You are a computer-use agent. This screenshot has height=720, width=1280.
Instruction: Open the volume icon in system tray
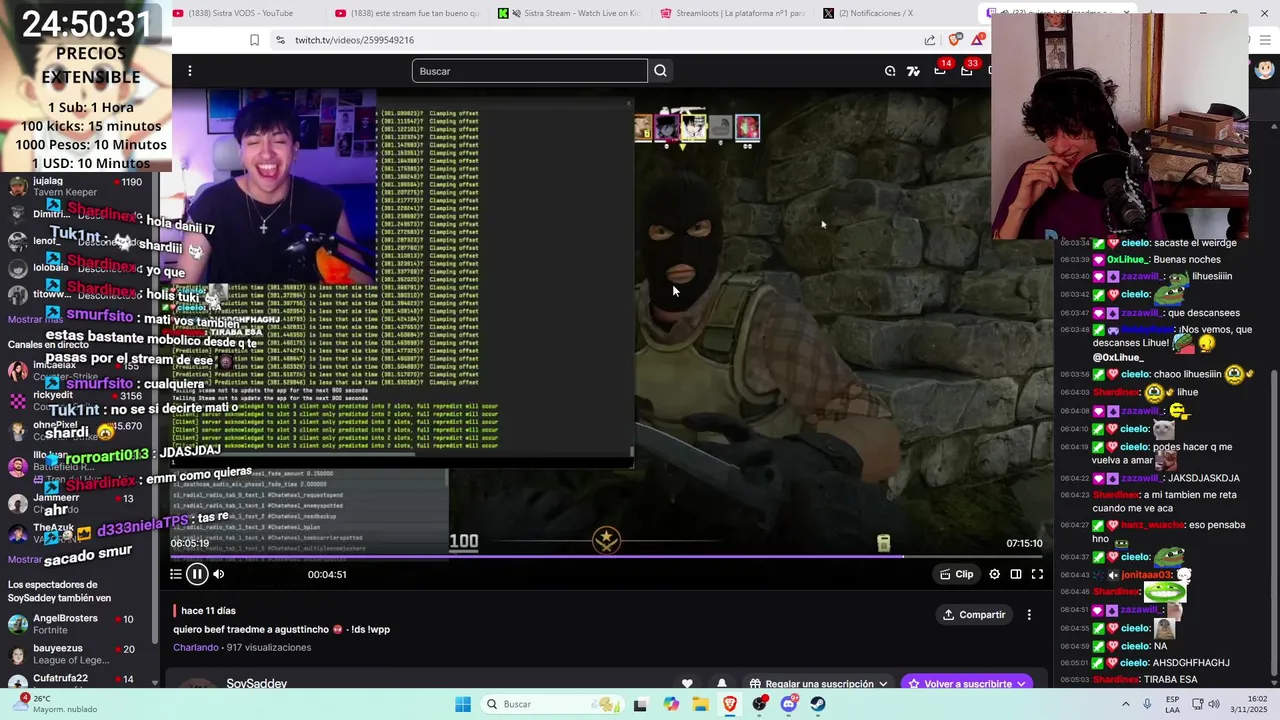click(x=1214, y=704)
